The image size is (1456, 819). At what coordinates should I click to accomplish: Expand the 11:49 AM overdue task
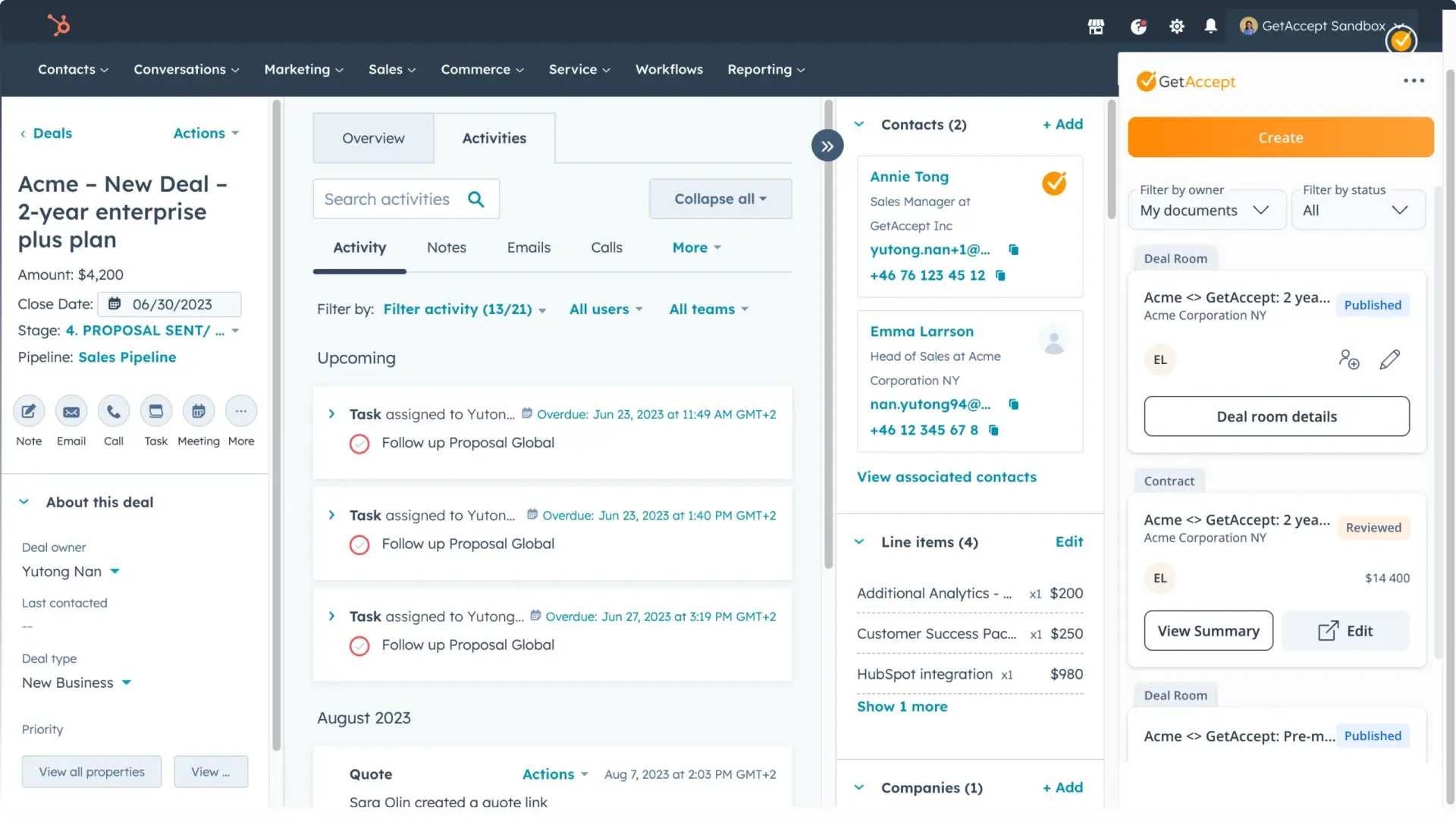click(331, 414)
